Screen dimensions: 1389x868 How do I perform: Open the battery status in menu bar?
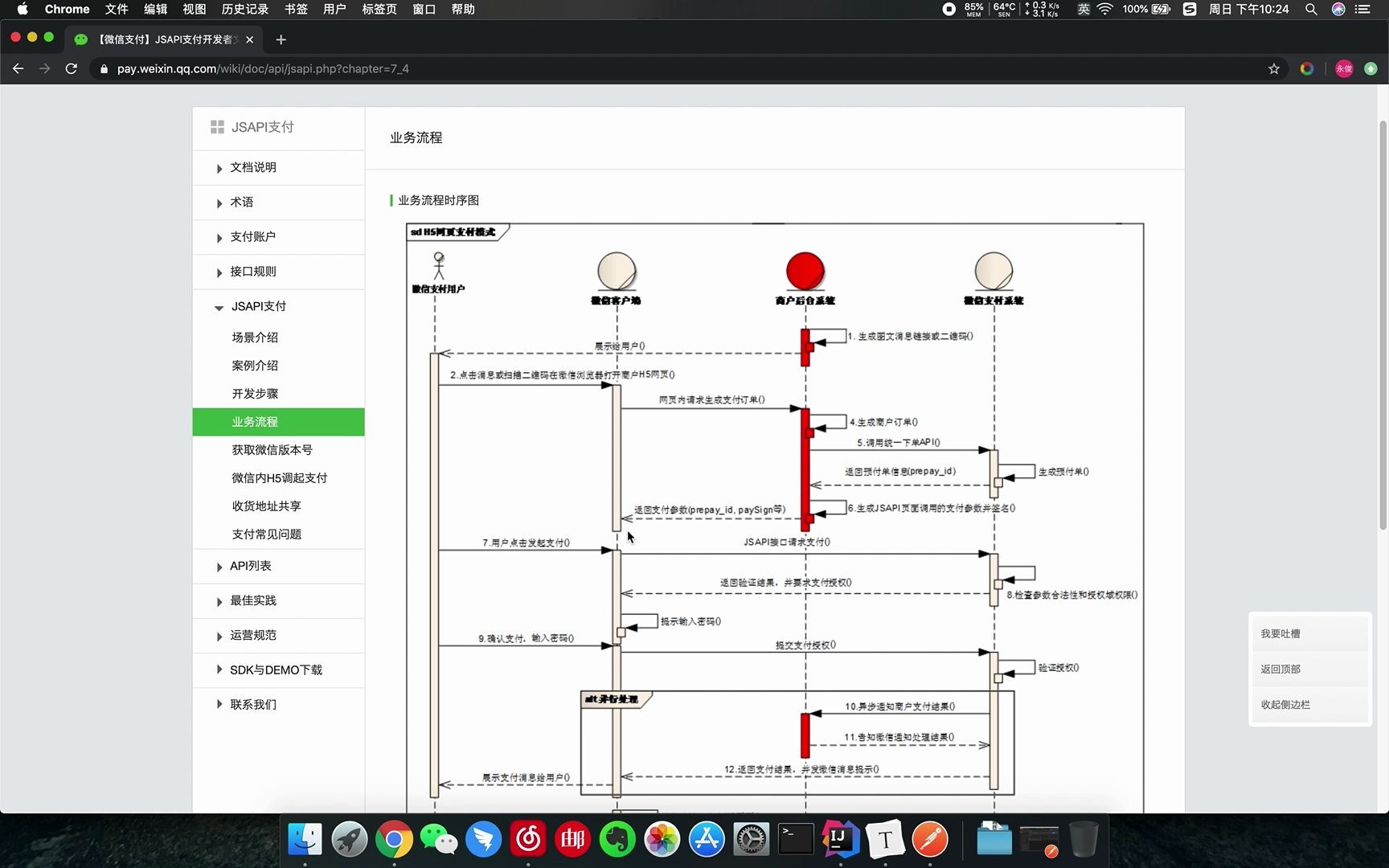[x=1147, y=10]
